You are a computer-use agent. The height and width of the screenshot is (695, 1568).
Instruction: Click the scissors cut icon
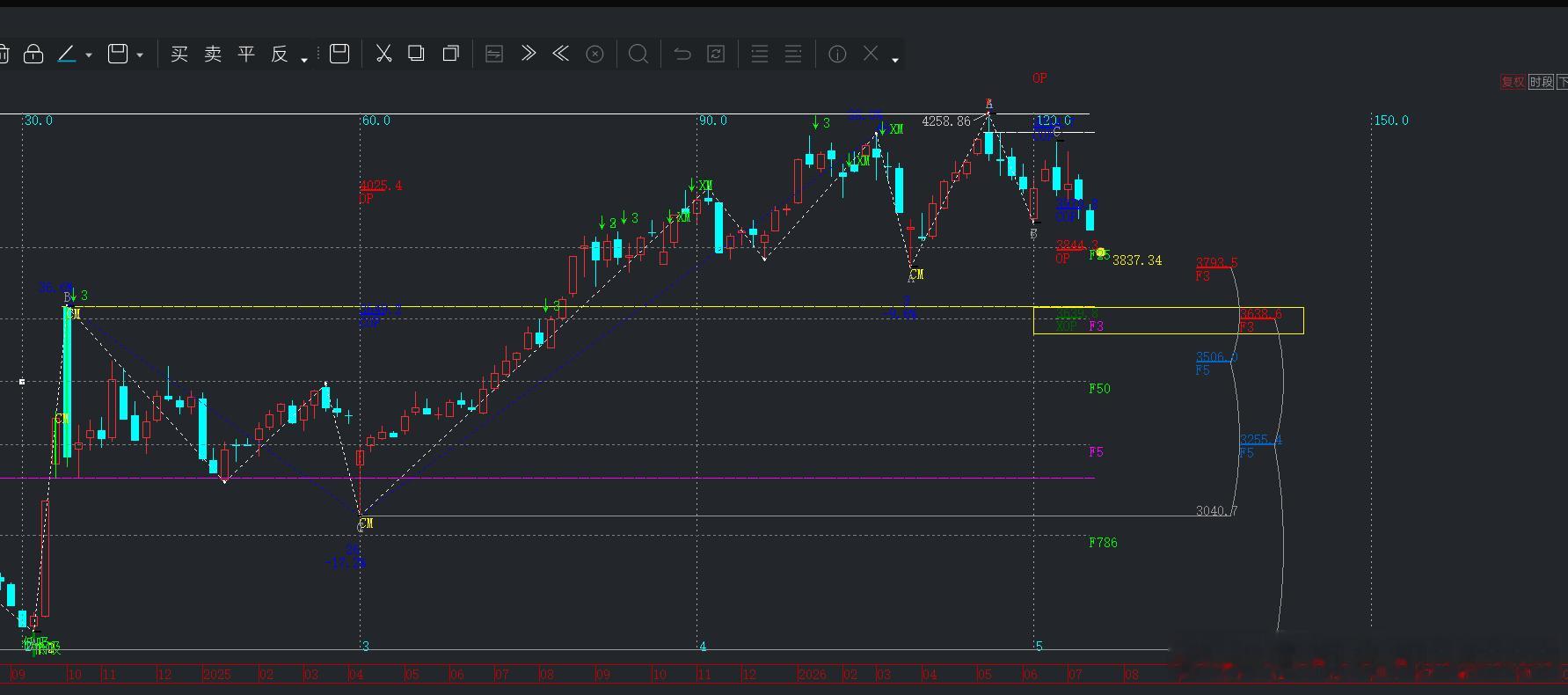point(383,54)
